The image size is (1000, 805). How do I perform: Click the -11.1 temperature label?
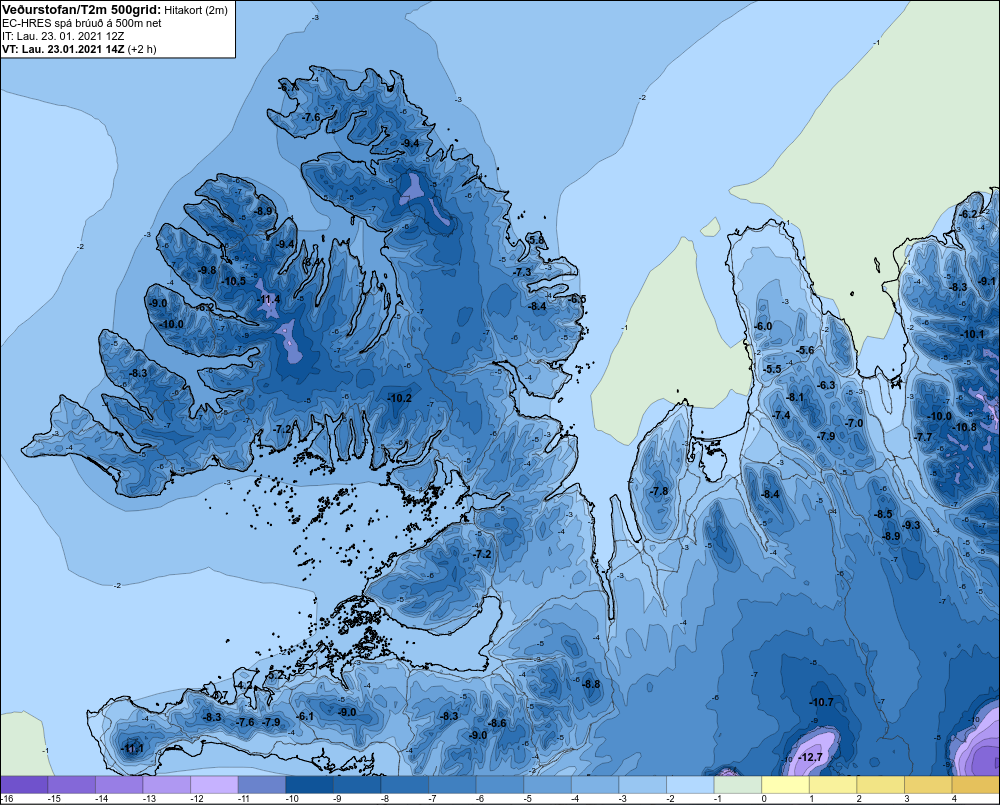point(132,749)
